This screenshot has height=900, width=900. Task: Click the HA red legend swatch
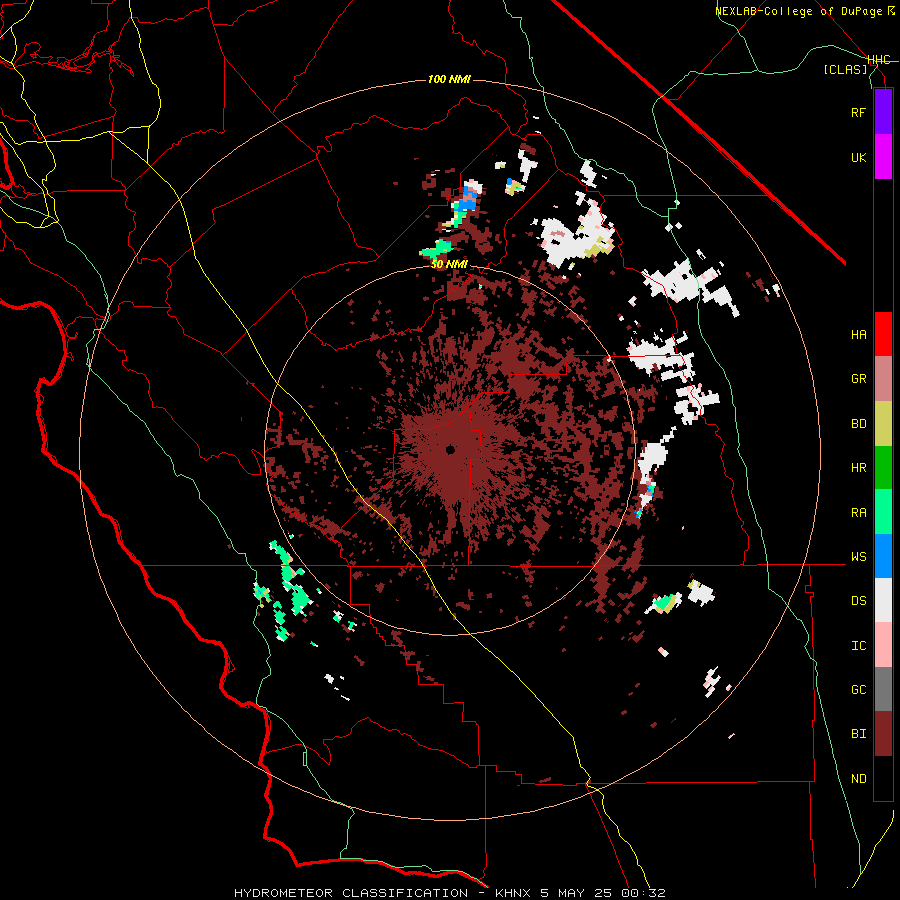883,334
